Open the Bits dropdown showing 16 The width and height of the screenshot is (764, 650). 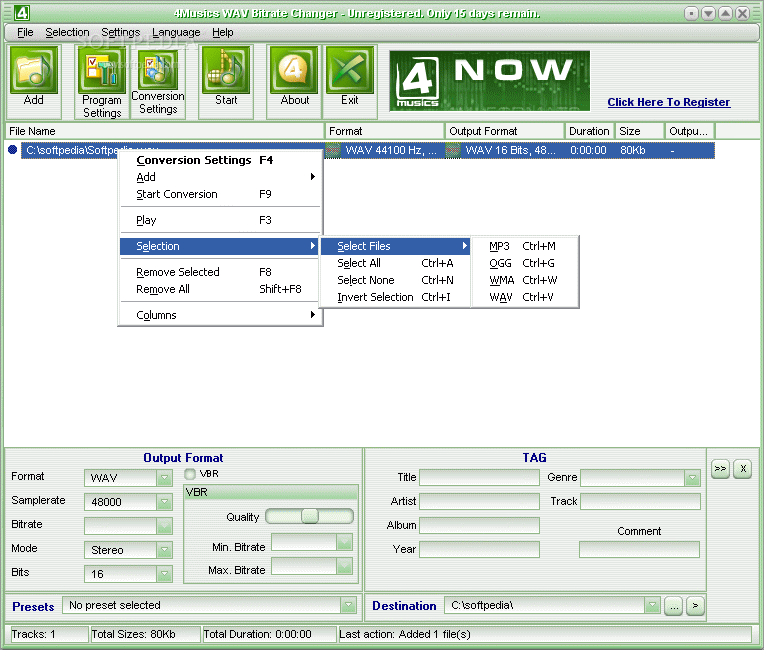[x=164, y=574]
